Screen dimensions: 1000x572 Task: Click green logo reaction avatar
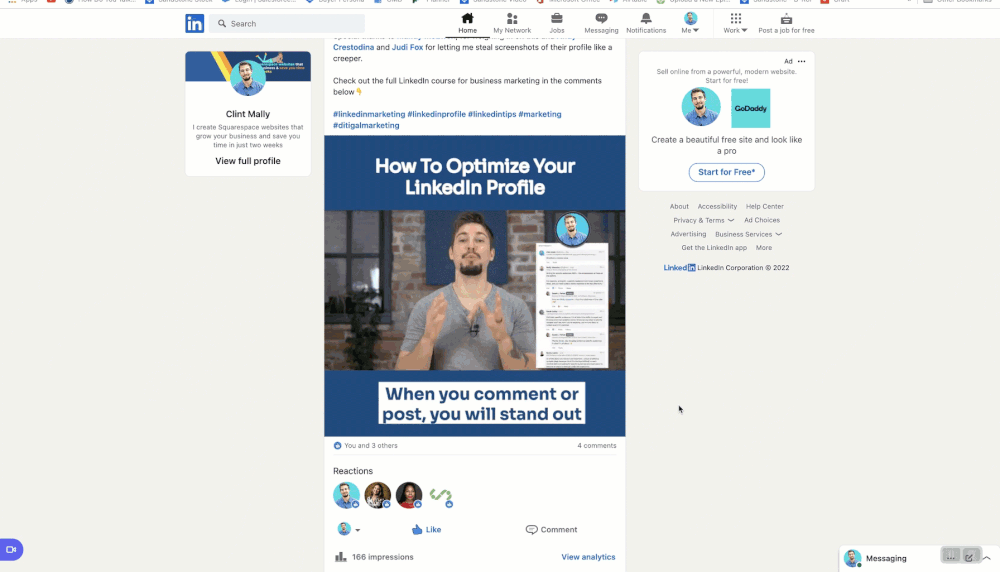pos(441,495)
